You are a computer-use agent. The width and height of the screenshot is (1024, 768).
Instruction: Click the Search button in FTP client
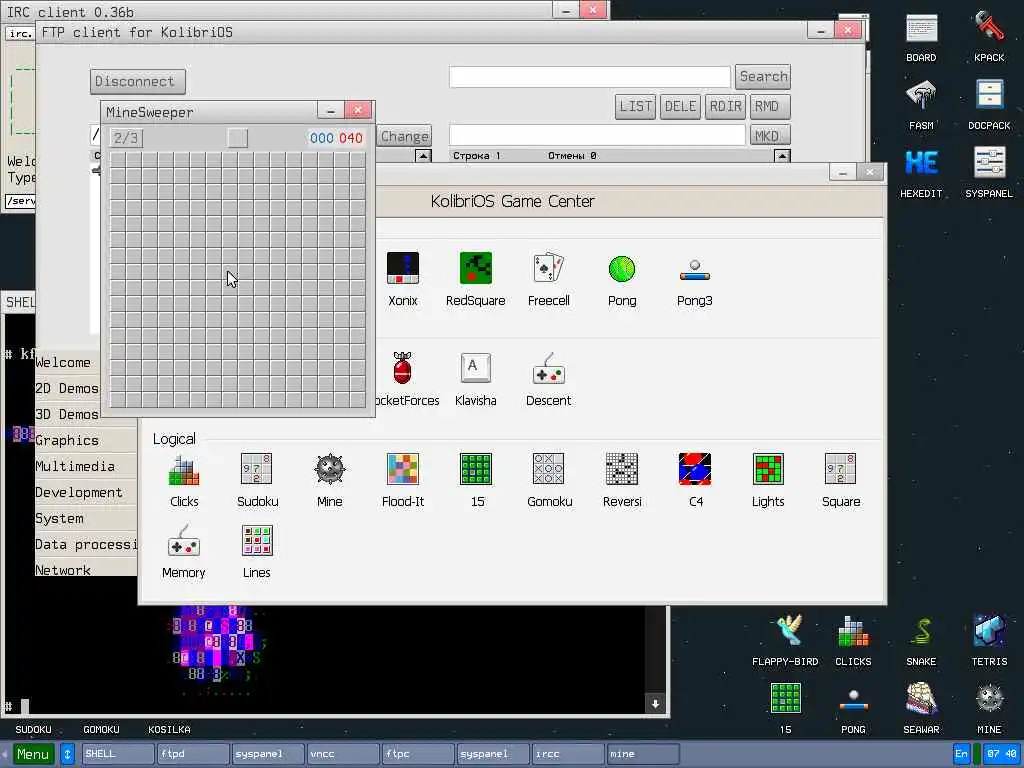click(763, 76)
